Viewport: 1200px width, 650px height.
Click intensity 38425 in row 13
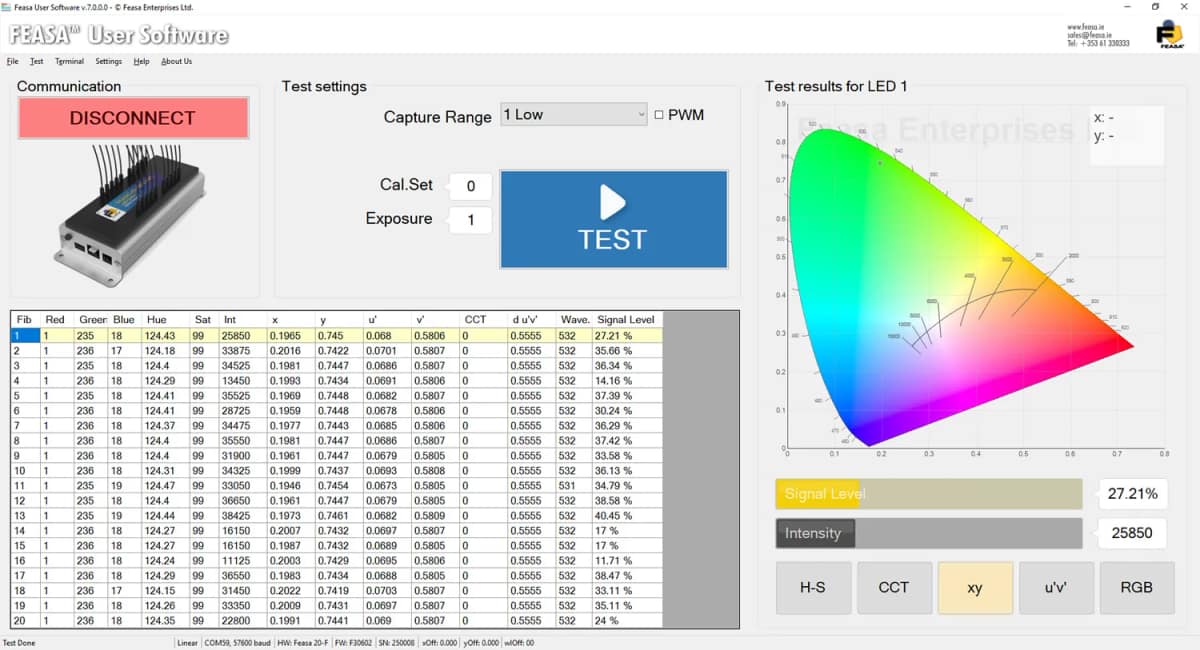(243, 515)
